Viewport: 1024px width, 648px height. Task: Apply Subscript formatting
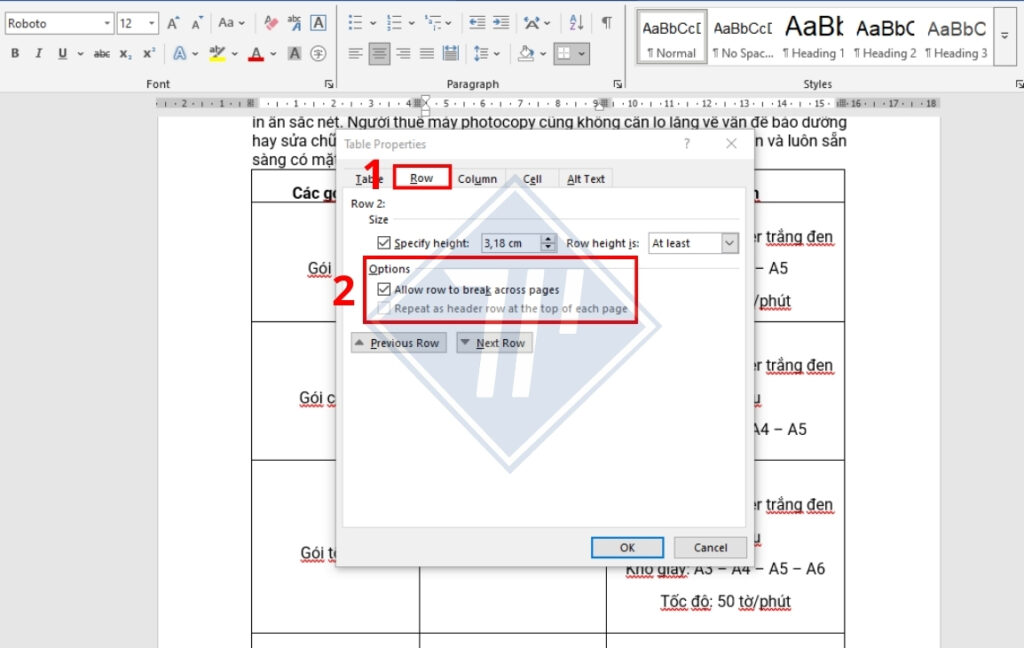tap(125, 54)
